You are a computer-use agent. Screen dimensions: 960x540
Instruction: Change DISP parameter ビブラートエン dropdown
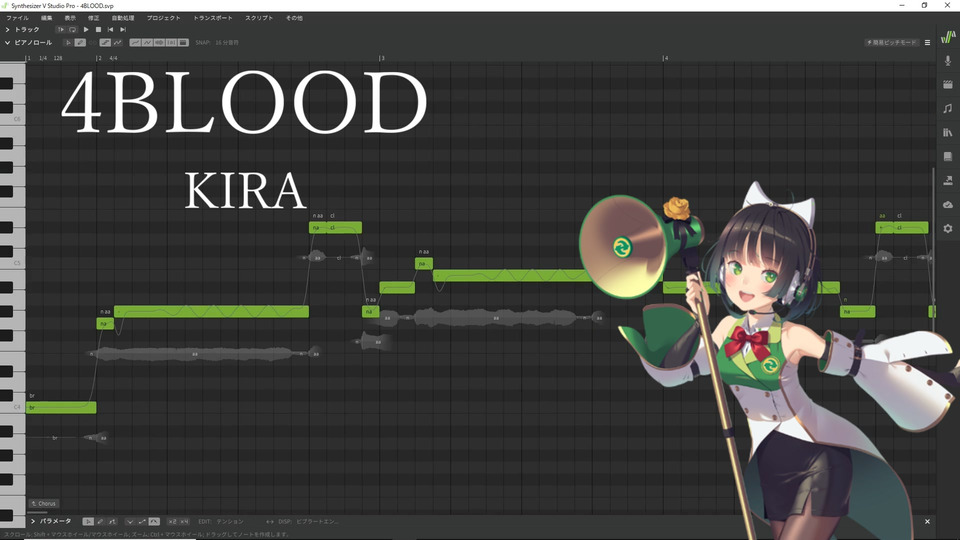[x=317, y=522]
